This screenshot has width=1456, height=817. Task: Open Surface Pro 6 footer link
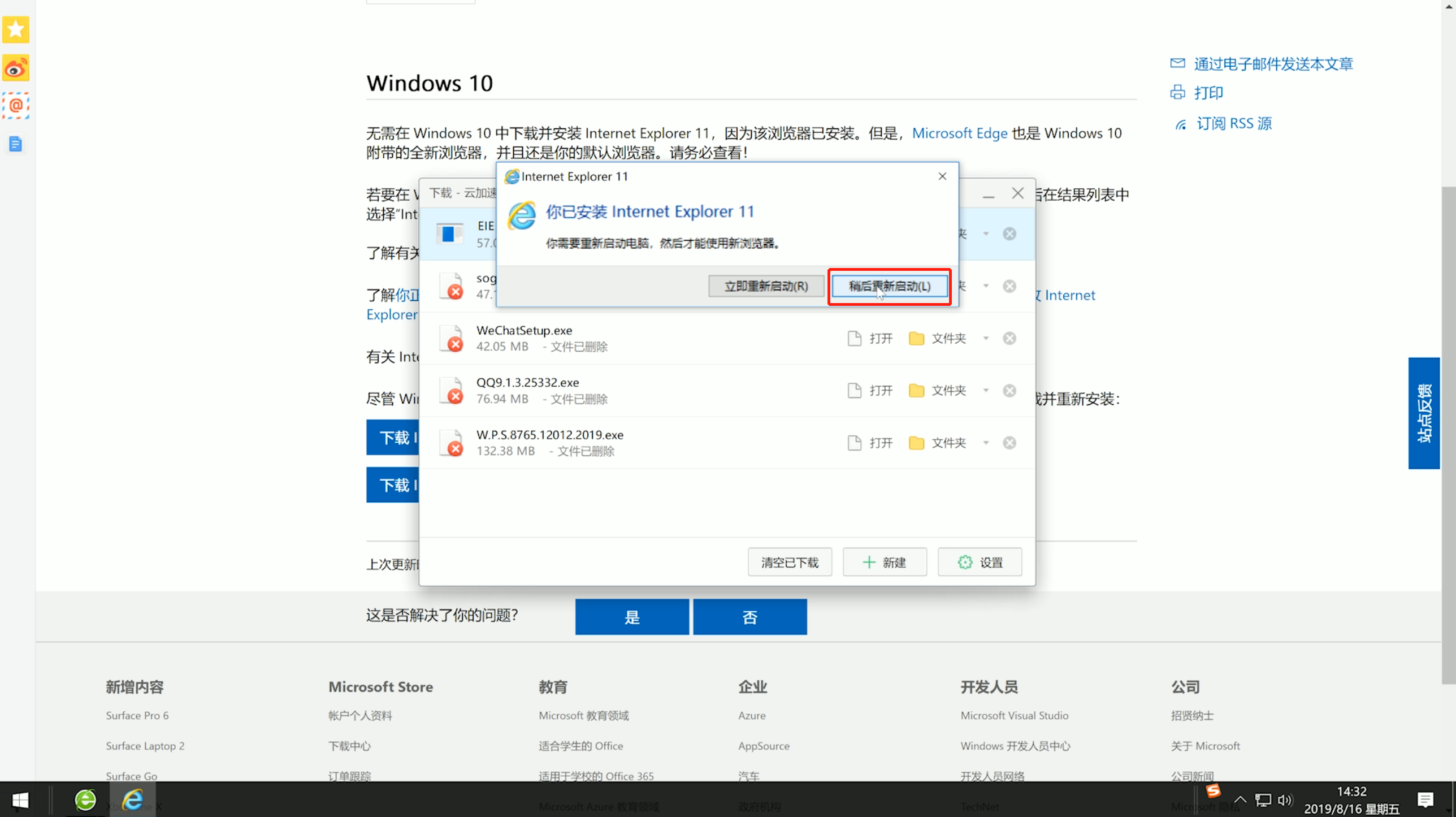[137, 716]
